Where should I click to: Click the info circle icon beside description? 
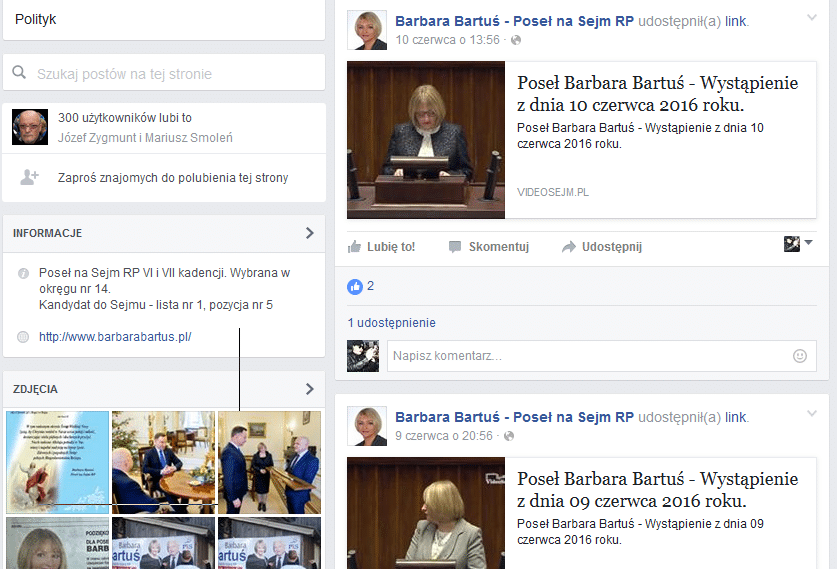23,273
